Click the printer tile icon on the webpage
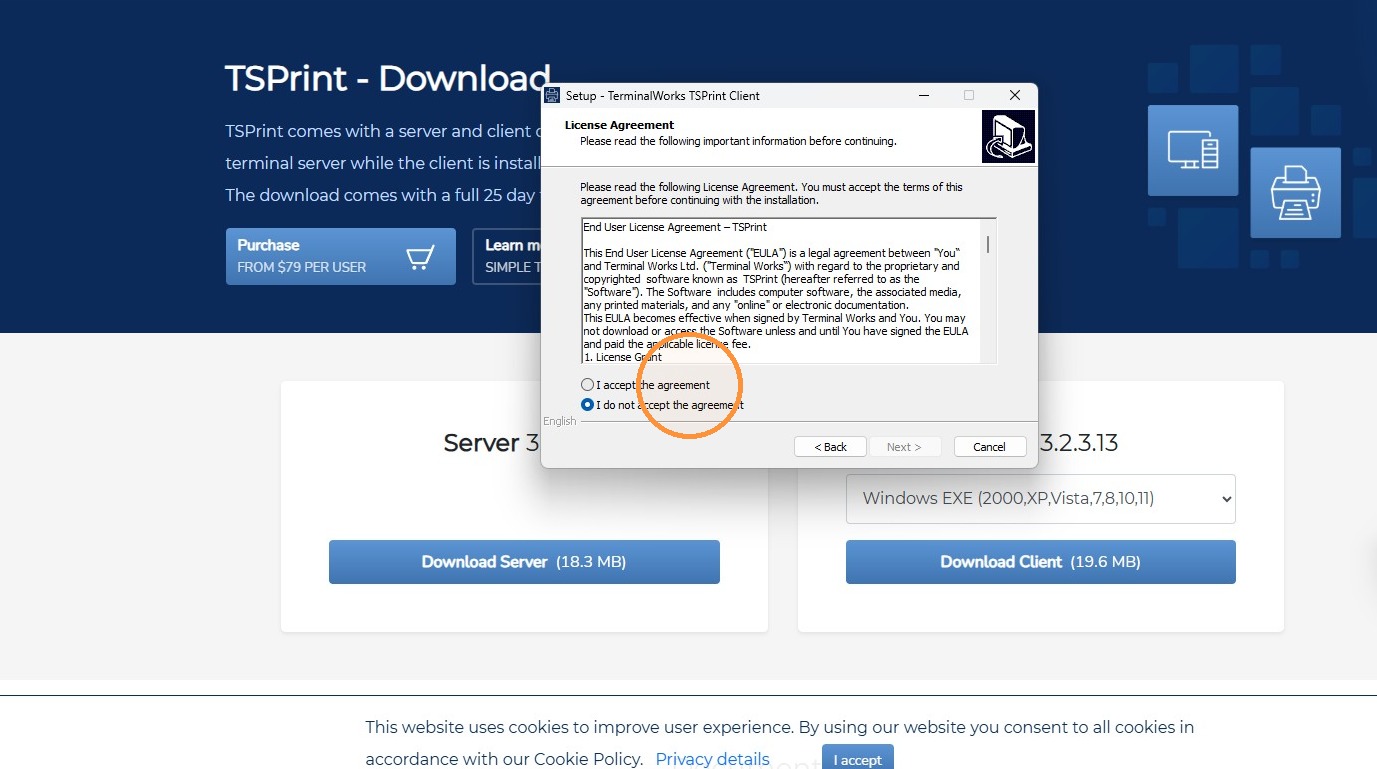Image resolution: width=1377 pixels, height=769 pixels. (x=1295, y=193)
